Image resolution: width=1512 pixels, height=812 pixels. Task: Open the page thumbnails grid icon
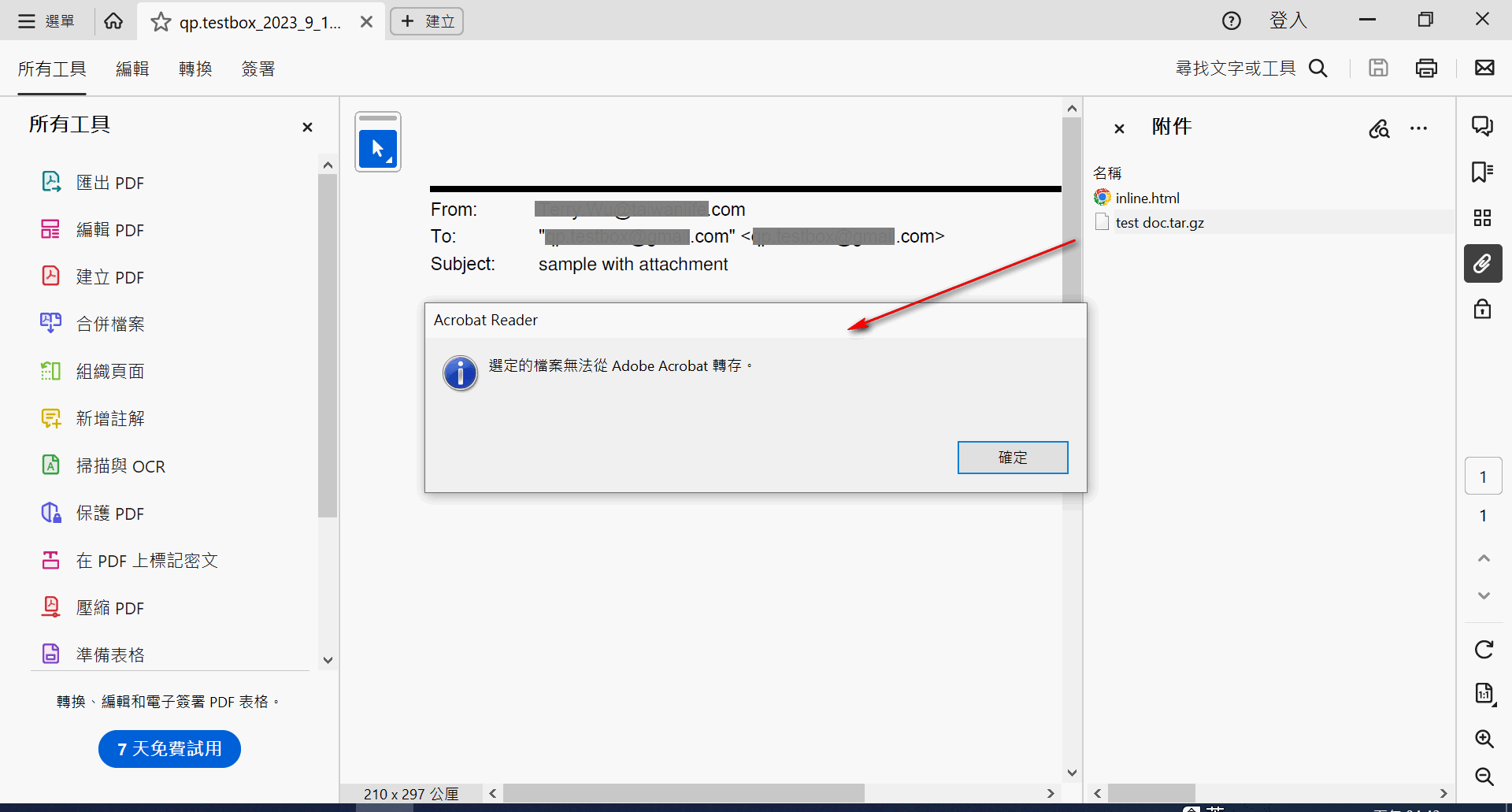[x=1483, y=217]
